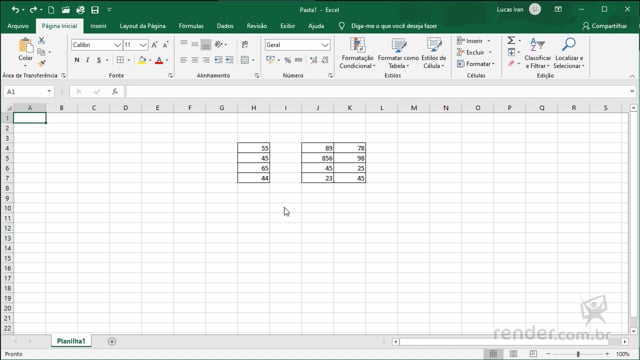640x360 pixels.
Task: Open the font color dropdown arrow
Action: [x=167, y=60]
